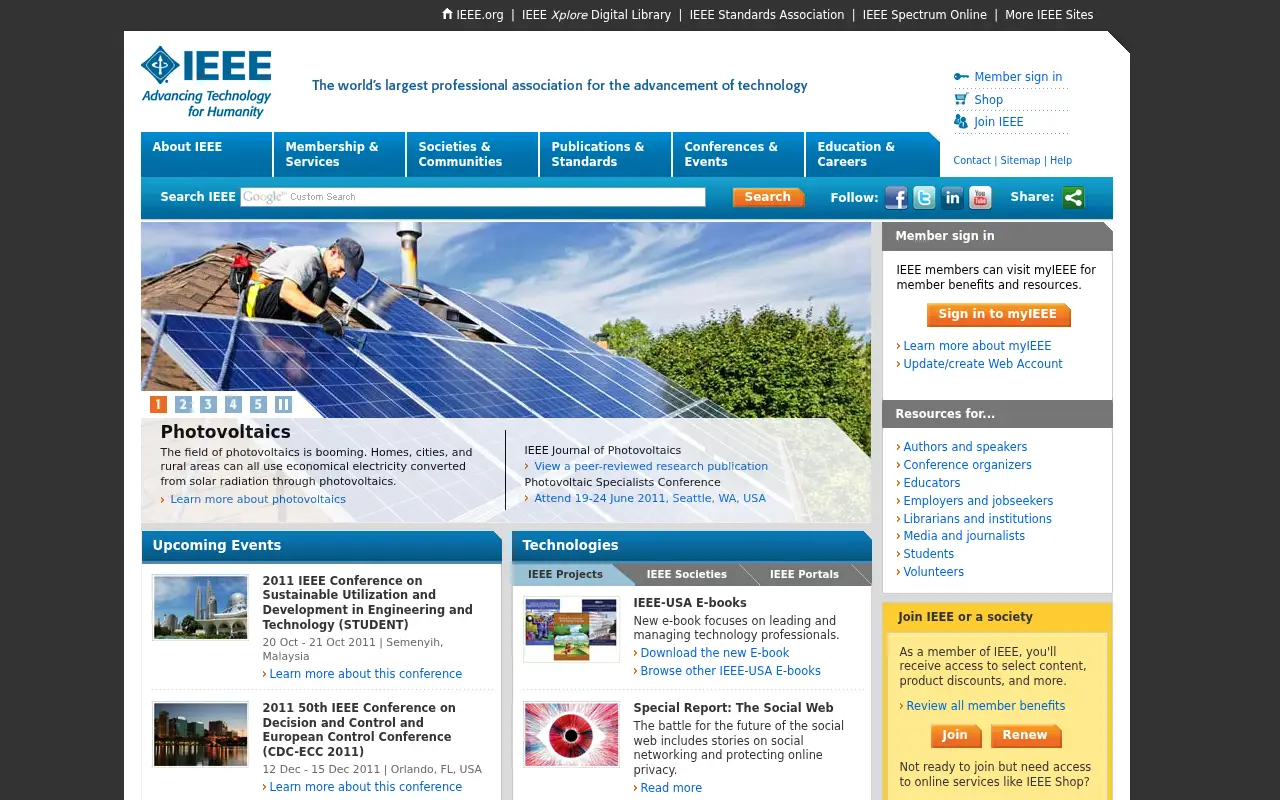The image size is (1280, 800).
Task: Click the Search IEEE input field
Action: tap(473, 197)
